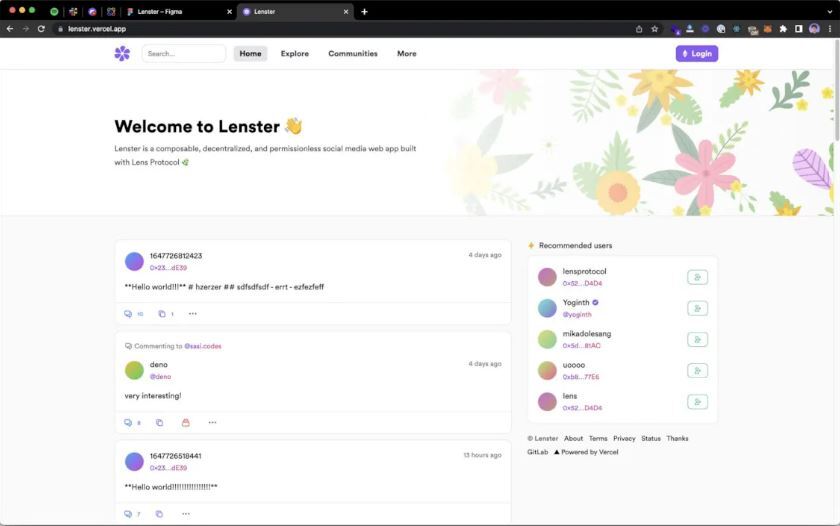The height and width of the screenshot is (526, 840).
Task: Open the @sasi.codes profile link
Action: [203, 346]
